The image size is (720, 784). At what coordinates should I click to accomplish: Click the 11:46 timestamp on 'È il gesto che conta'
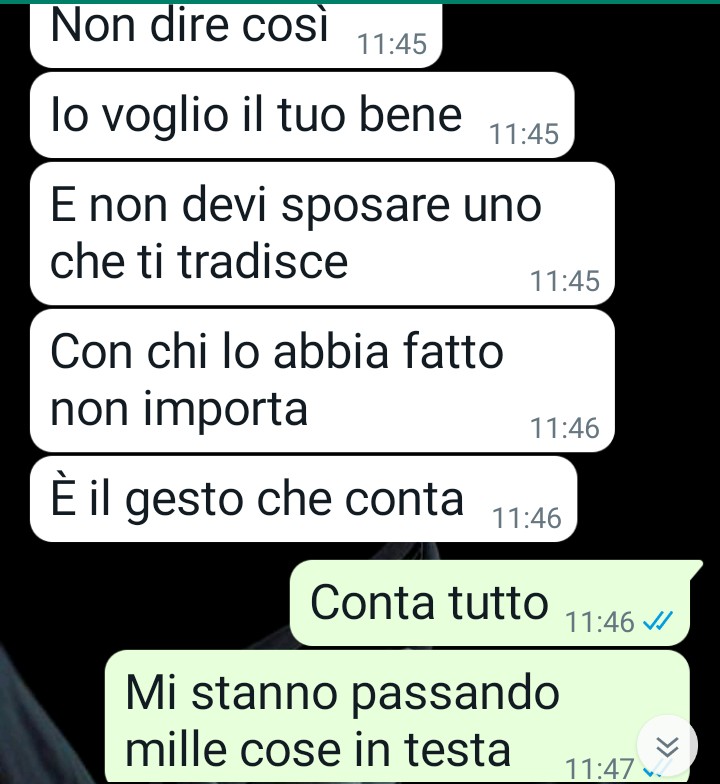pos(526,518)
